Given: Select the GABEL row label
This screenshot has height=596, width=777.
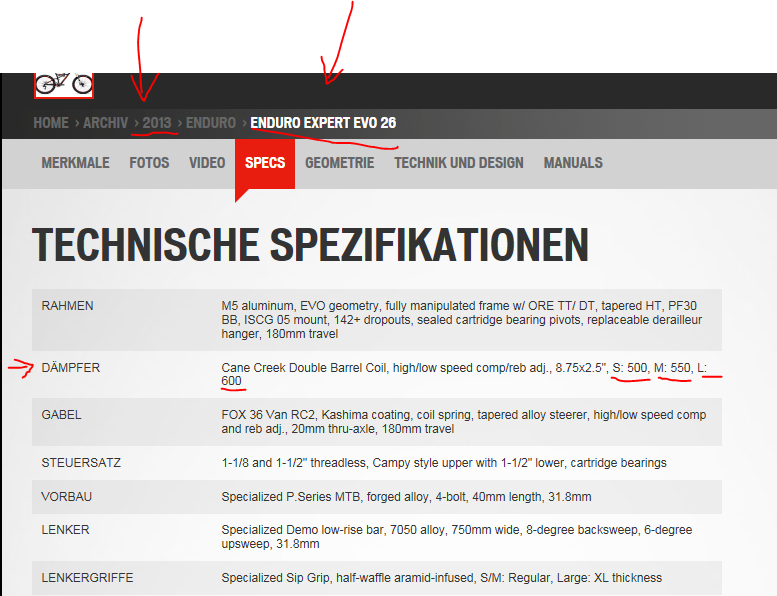Looking at the screenshot, I should point(61,415).
